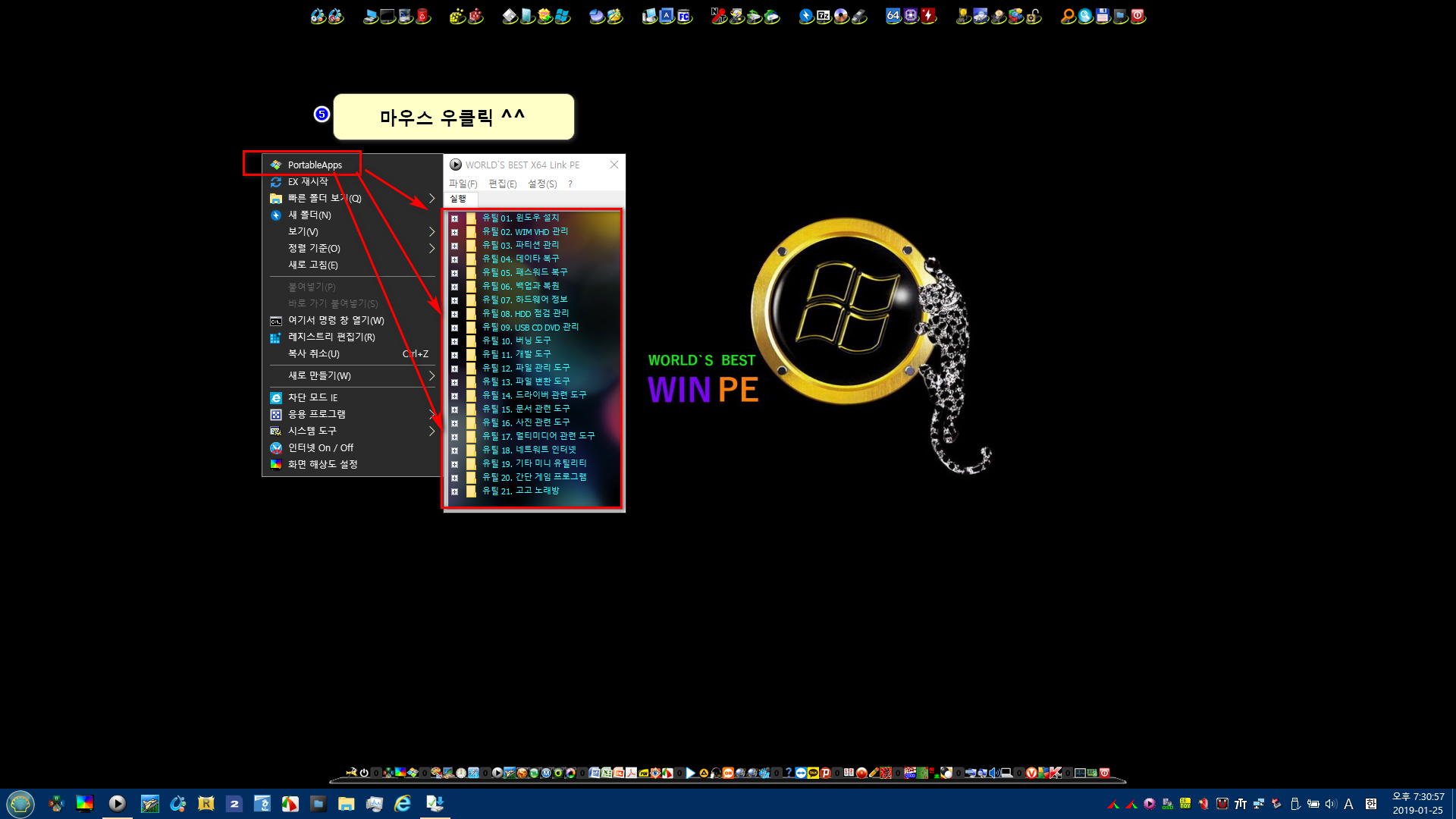The height and width of the screenshot is (819, 1456).
Task: Open the NT key icon in top launcher
Action: pos(718,16)
